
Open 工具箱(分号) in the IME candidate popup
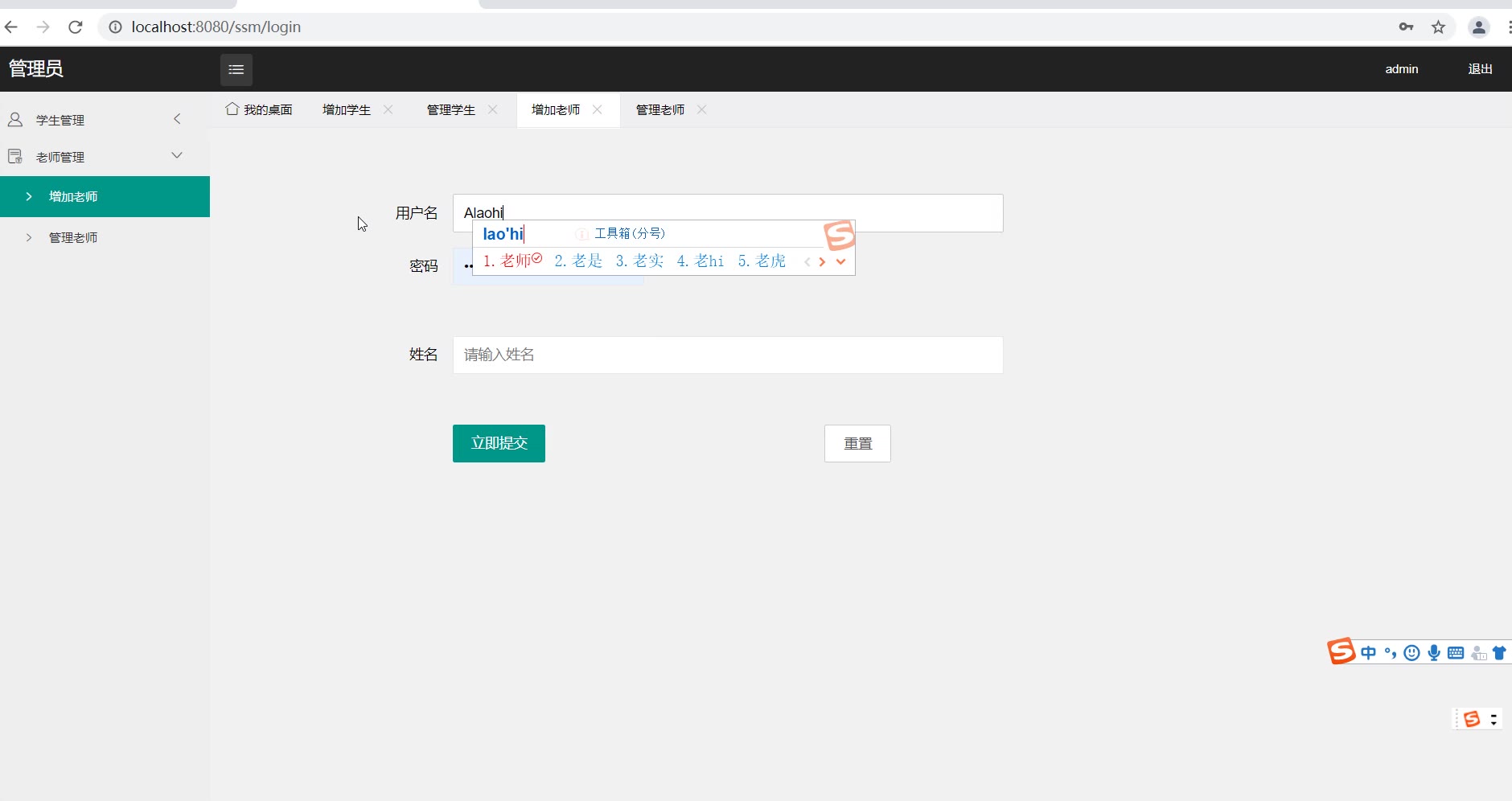[x=629, y=233]
